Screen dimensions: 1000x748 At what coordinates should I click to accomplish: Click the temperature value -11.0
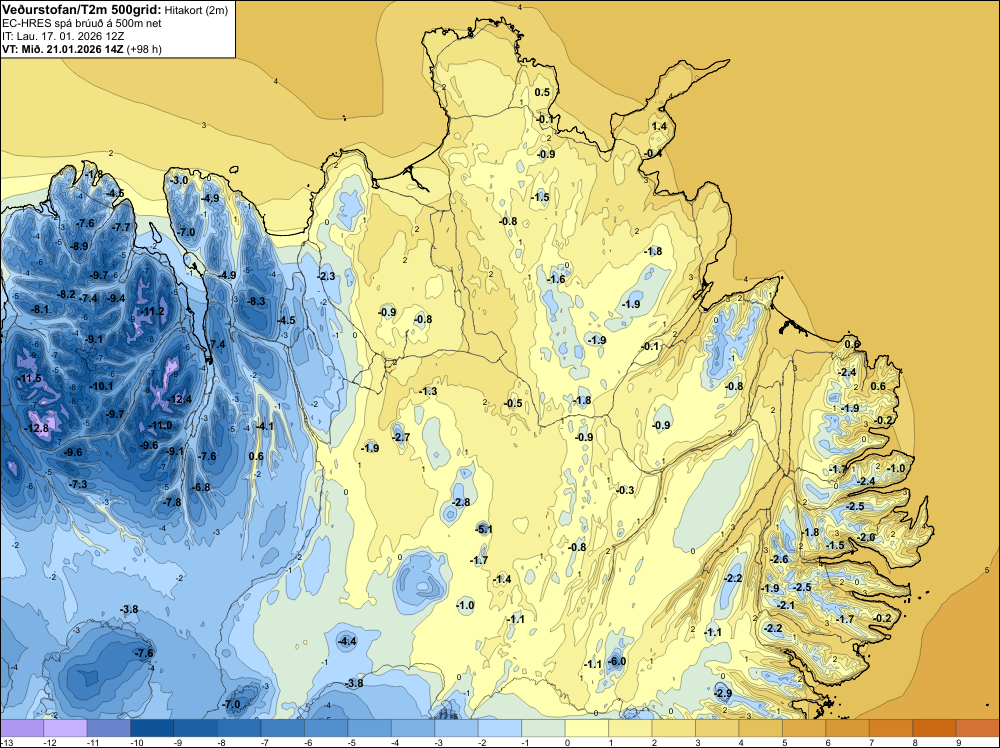coord(160,426)
